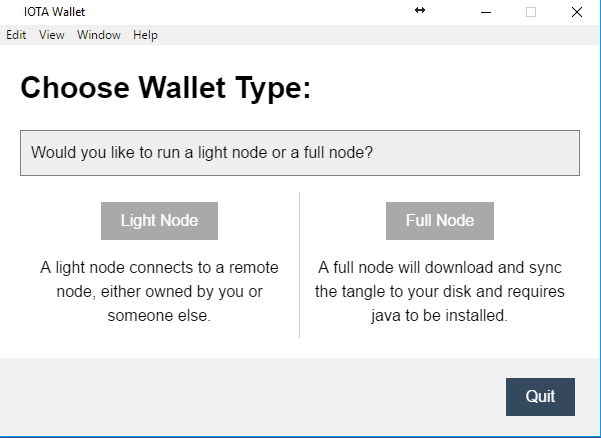The width and height of the screenshot is (601, 438).
Task: Open the Help menu
Action: pyautogui.click(x=145, y=35)
